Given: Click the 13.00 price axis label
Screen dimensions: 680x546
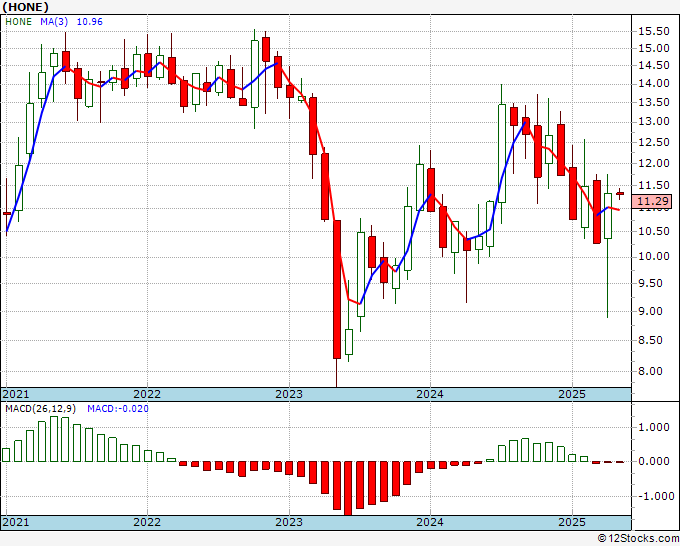Looking at the screenshot, I should tap(654, 121).
